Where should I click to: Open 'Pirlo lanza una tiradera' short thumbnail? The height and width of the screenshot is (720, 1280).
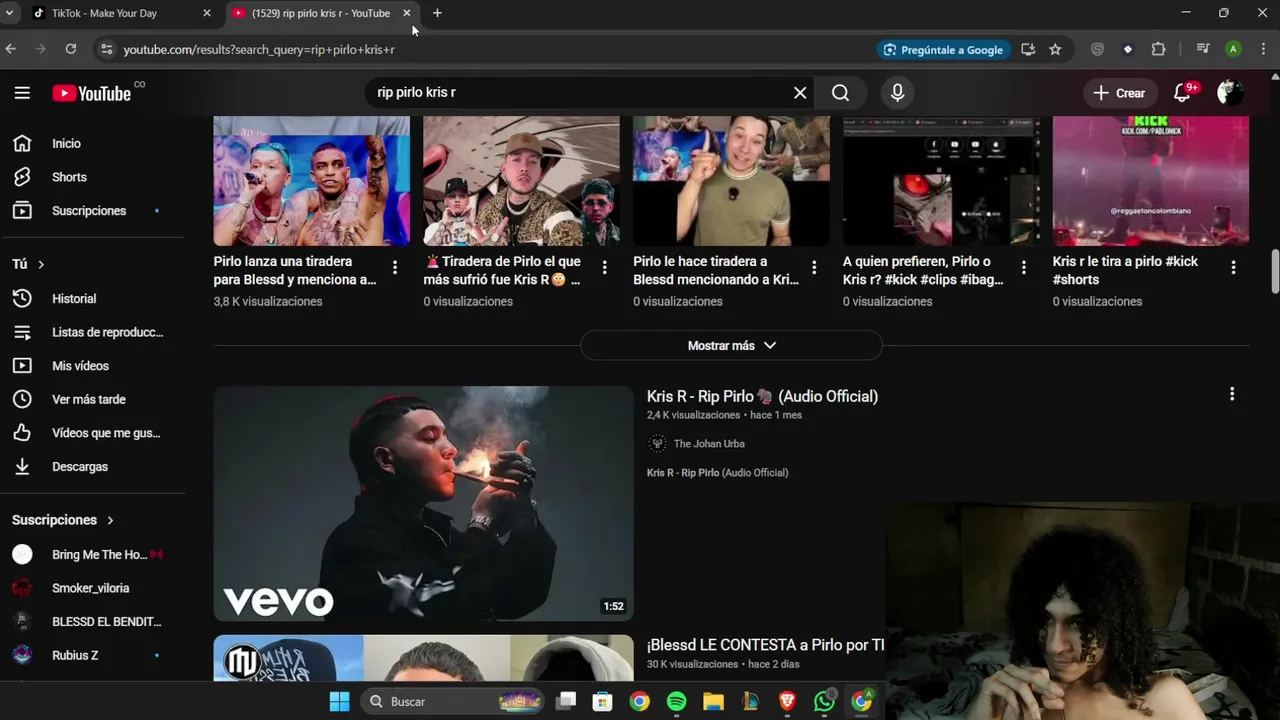(311, 181)
